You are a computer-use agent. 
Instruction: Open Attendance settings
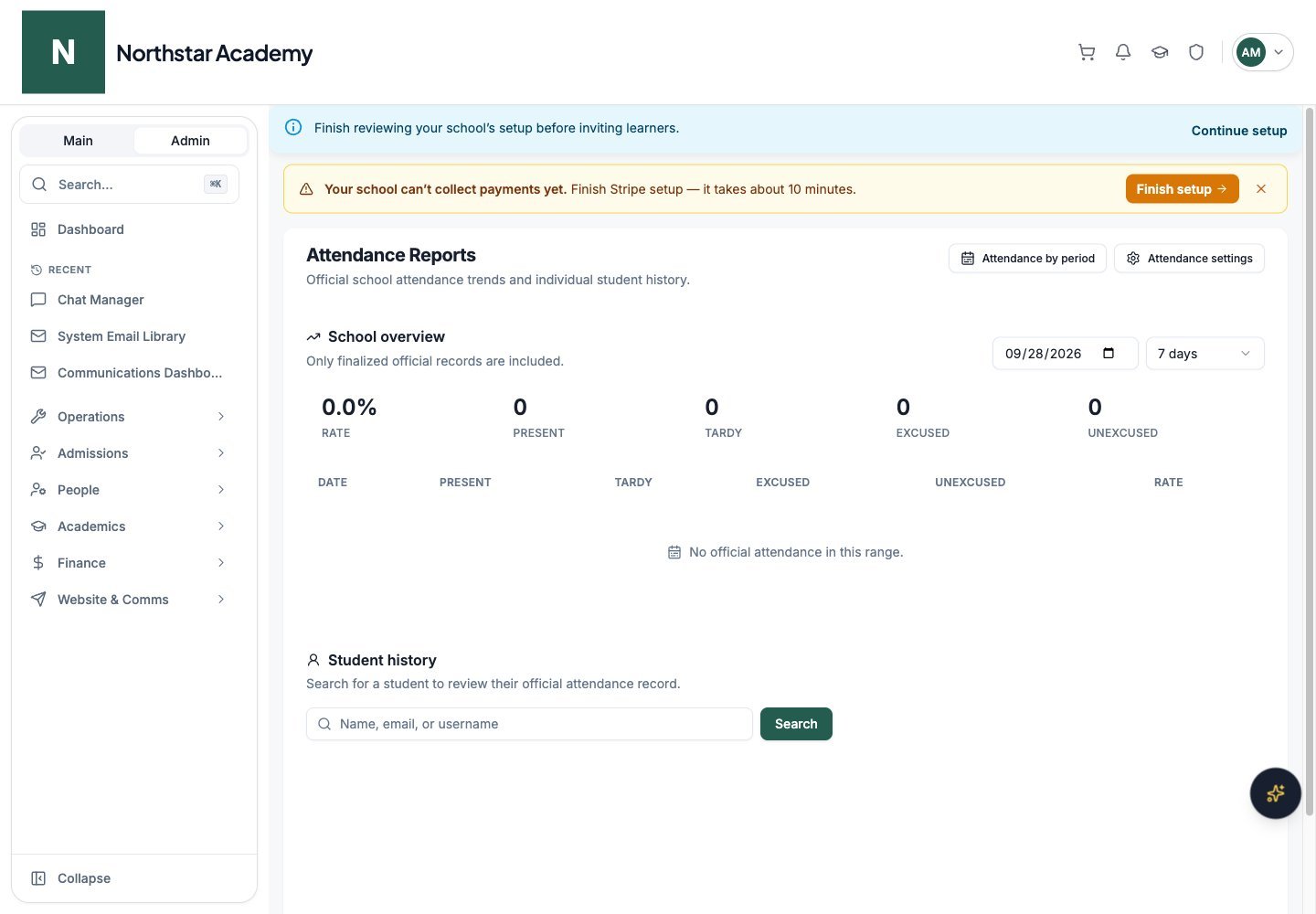click(x=1189, y=259)
